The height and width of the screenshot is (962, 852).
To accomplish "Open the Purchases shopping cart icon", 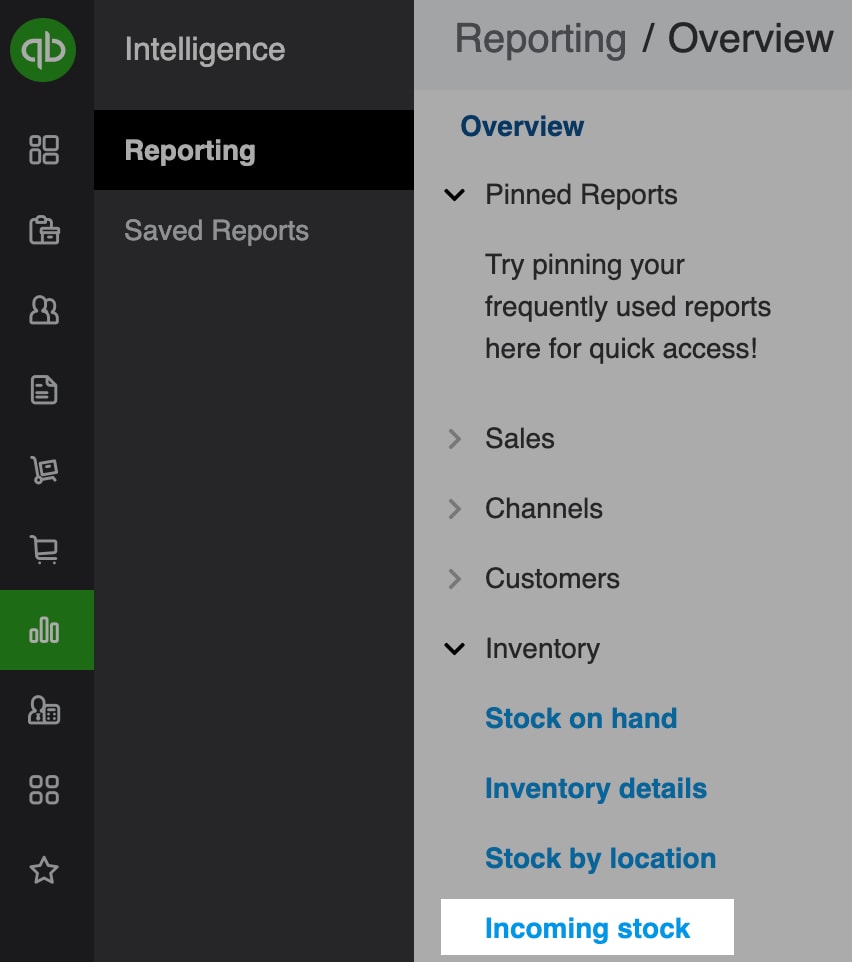I will coord(44,550).
